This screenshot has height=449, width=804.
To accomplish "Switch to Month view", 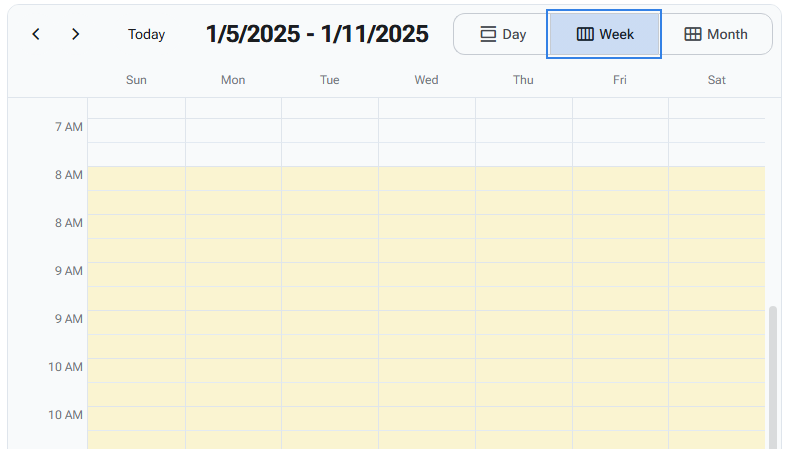I will (716, 34).
